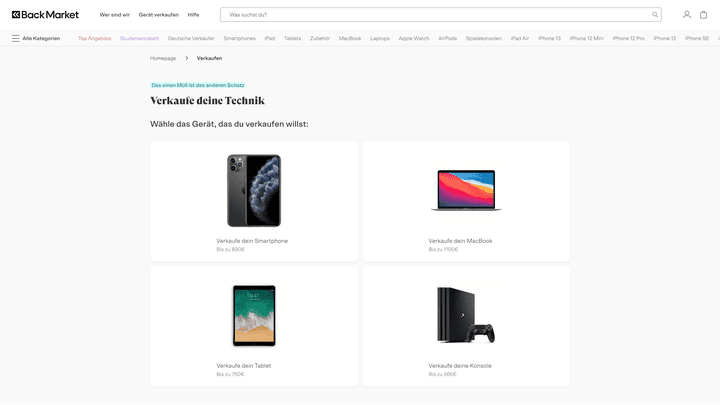Open the AirPods category link
The image size is (720, 405).
tap(447, 38)
